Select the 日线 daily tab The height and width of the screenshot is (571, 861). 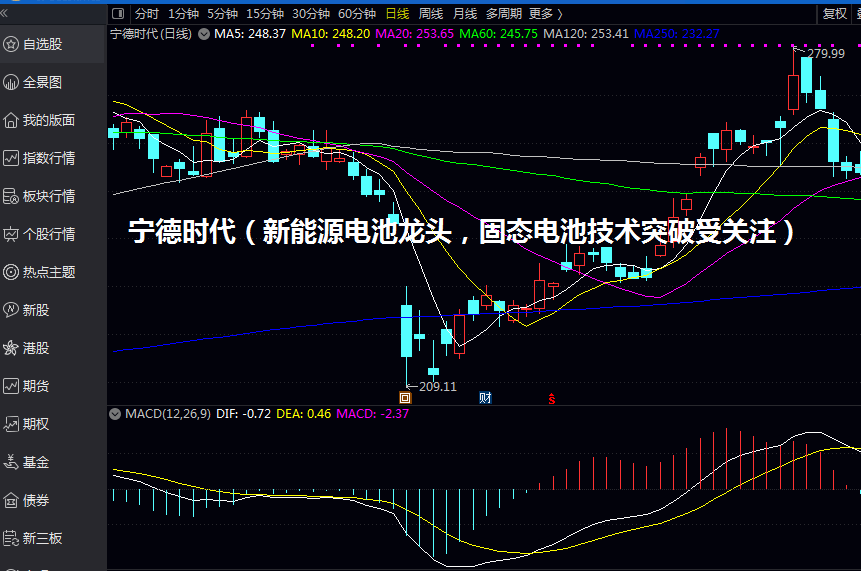tap(398, 14)
